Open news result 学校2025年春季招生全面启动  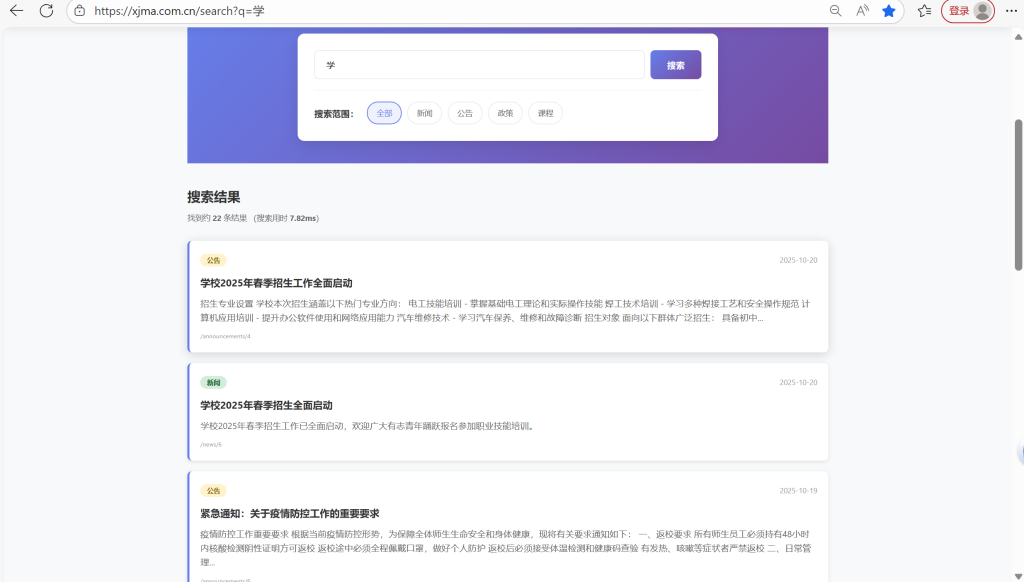[x=266, y=405]
